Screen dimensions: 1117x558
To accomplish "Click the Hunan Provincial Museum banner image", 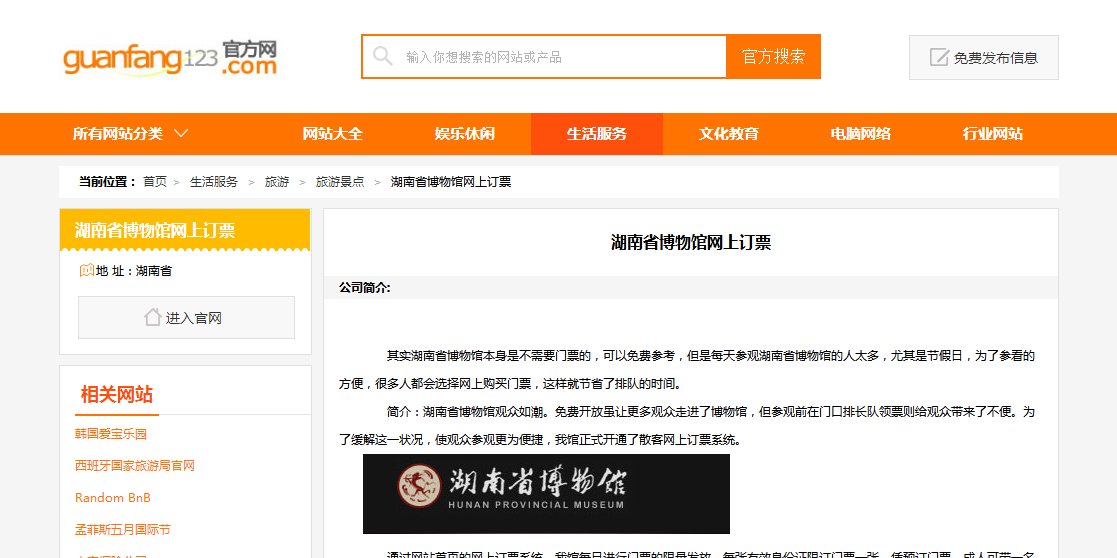I will click(x=546, y=494).
